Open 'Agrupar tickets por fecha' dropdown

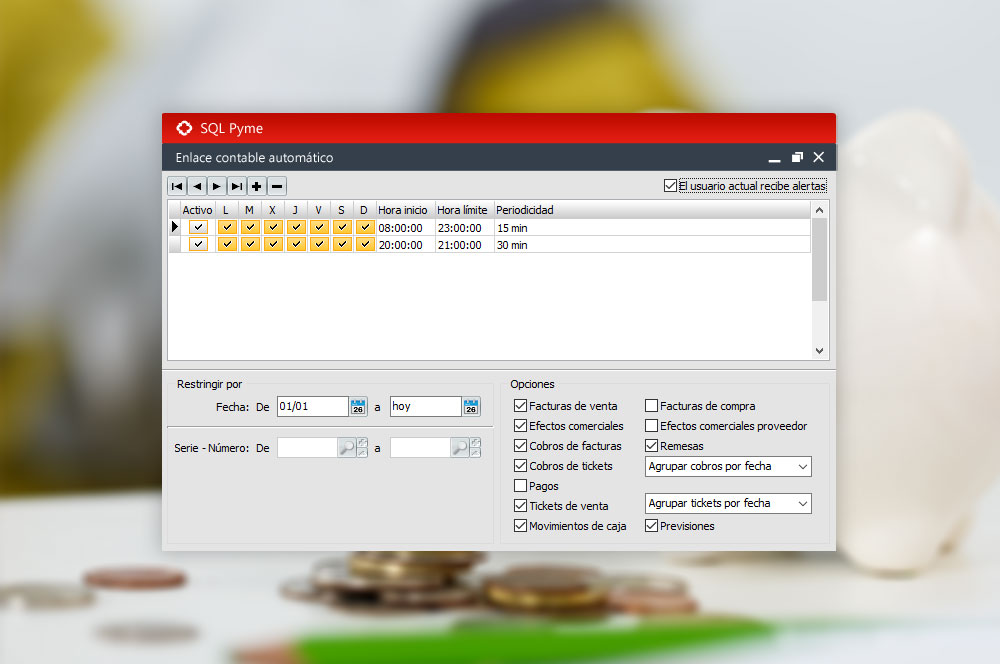[x=803, y=504]
